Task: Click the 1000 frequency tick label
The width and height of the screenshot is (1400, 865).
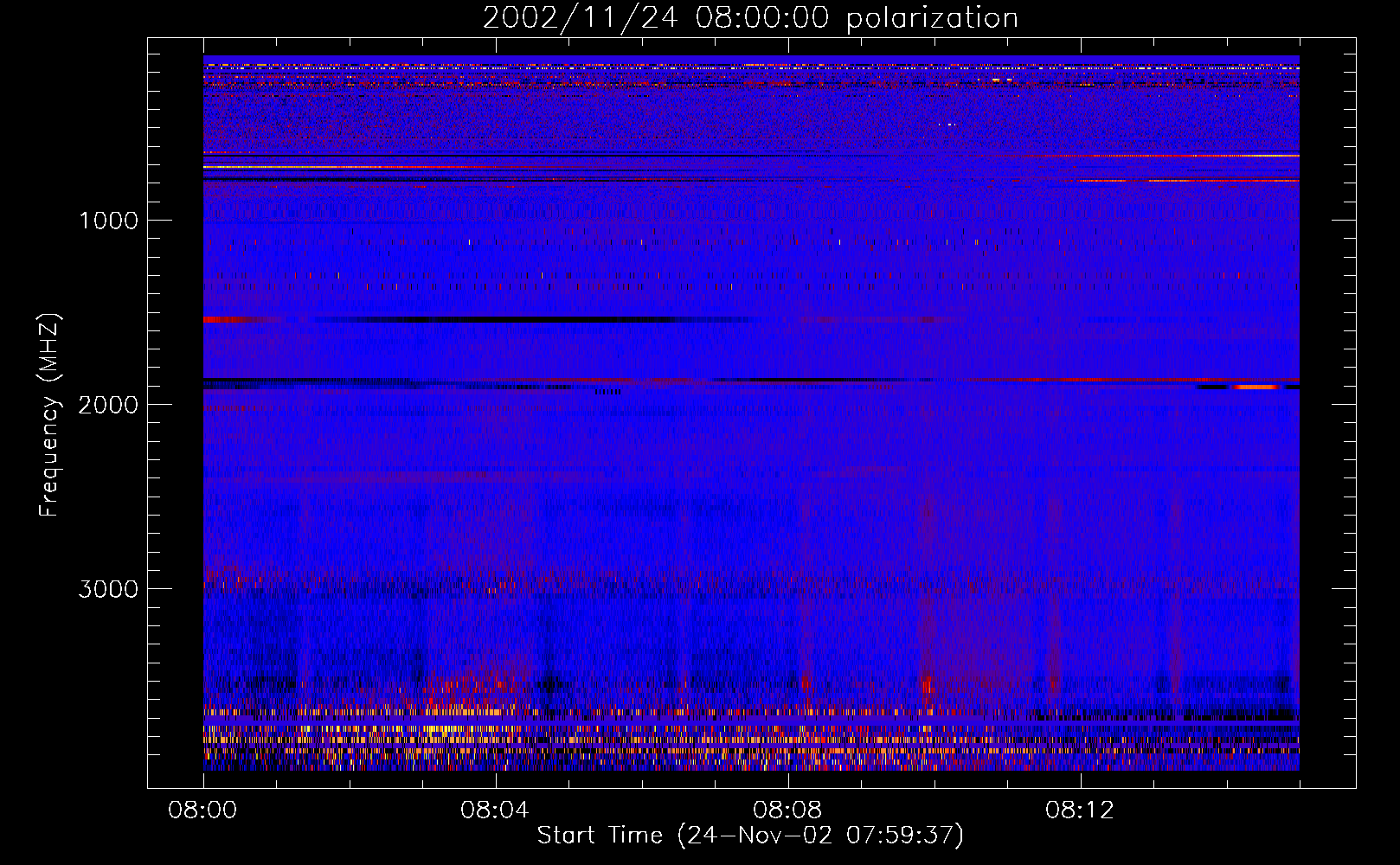Action: click(x=108, y=221)
